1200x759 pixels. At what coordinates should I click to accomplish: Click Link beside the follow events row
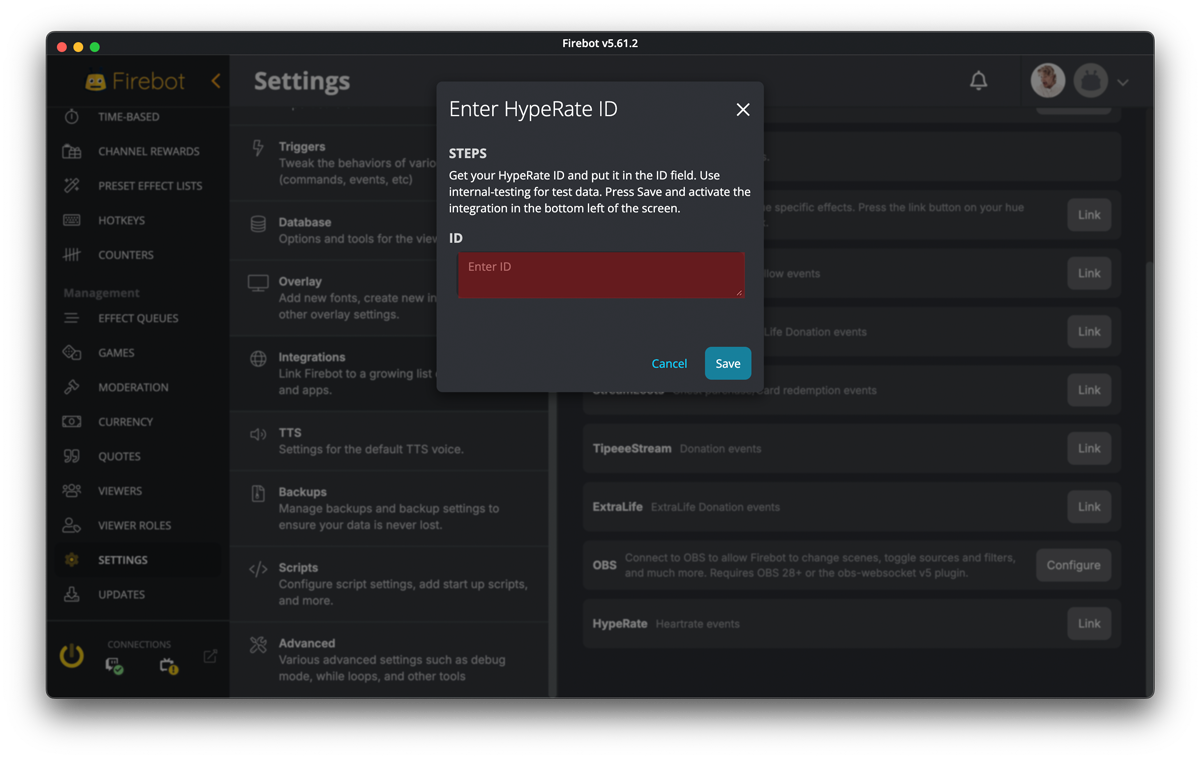(x=1089, y=273)
